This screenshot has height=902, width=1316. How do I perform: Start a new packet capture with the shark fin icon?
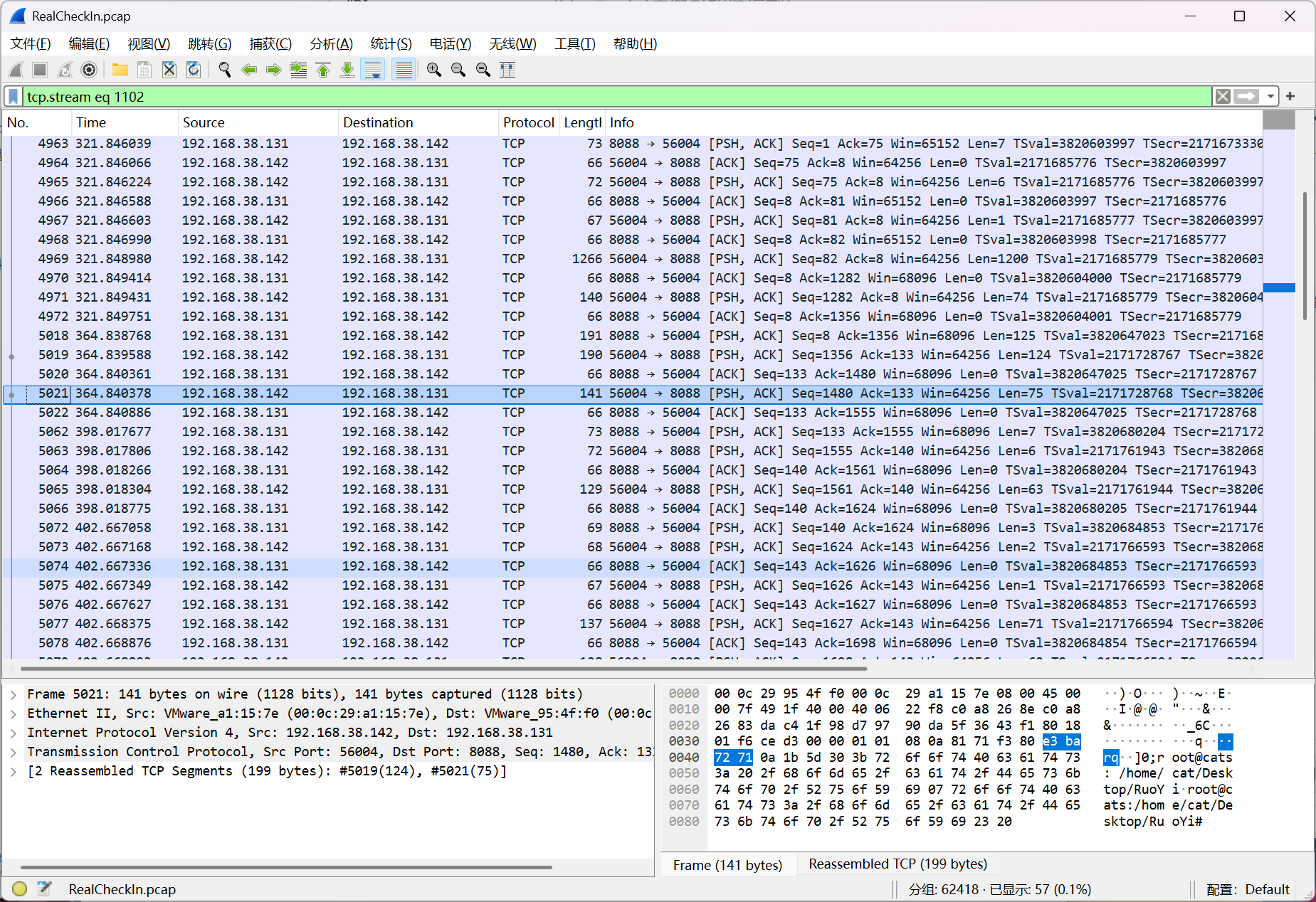click(16, 70)
